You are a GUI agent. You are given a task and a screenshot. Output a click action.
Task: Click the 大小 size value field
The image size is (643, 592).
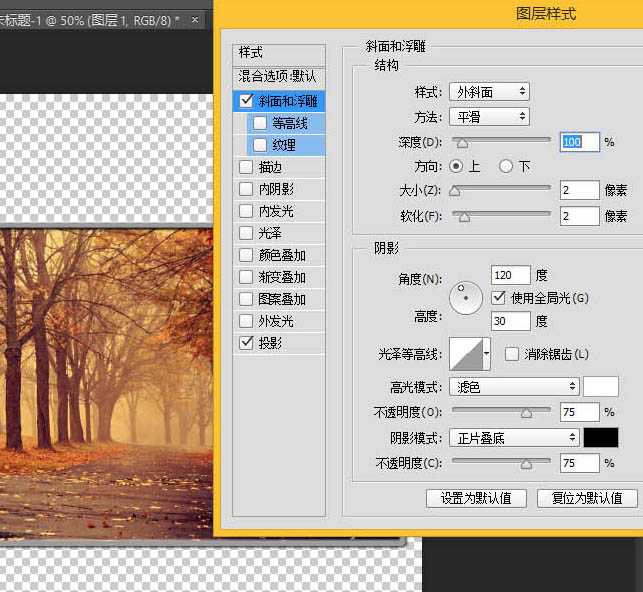pos(579,190)
